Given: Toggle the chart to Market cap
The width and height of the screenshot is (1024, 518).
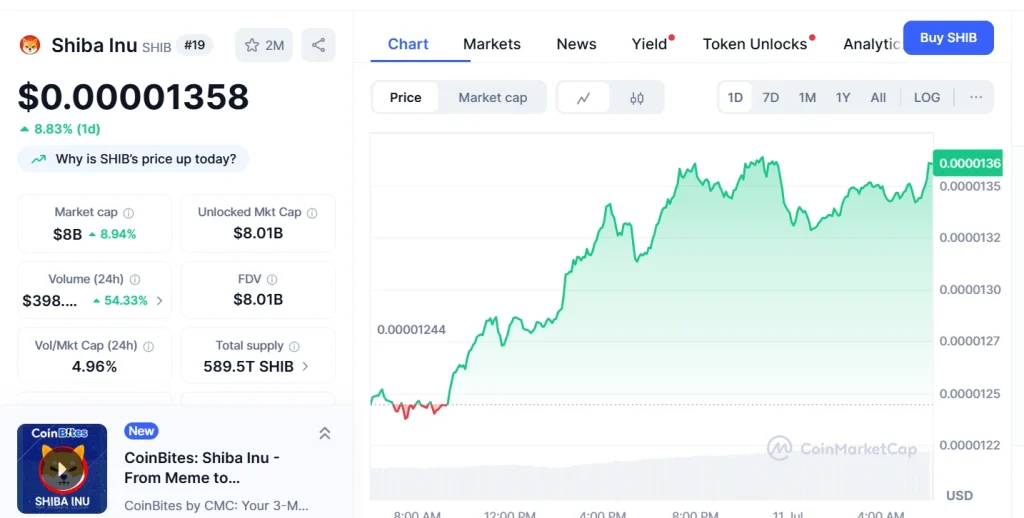Looking at the screenshot, I should [492, 98].
